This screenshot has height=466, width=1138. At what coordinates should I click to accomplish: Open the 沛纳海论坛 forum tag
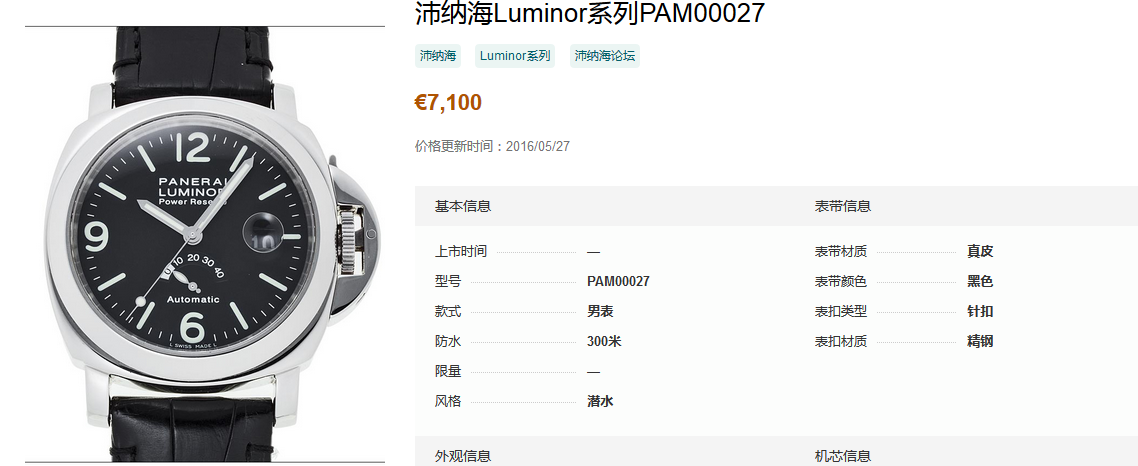[x=604, y=56]
